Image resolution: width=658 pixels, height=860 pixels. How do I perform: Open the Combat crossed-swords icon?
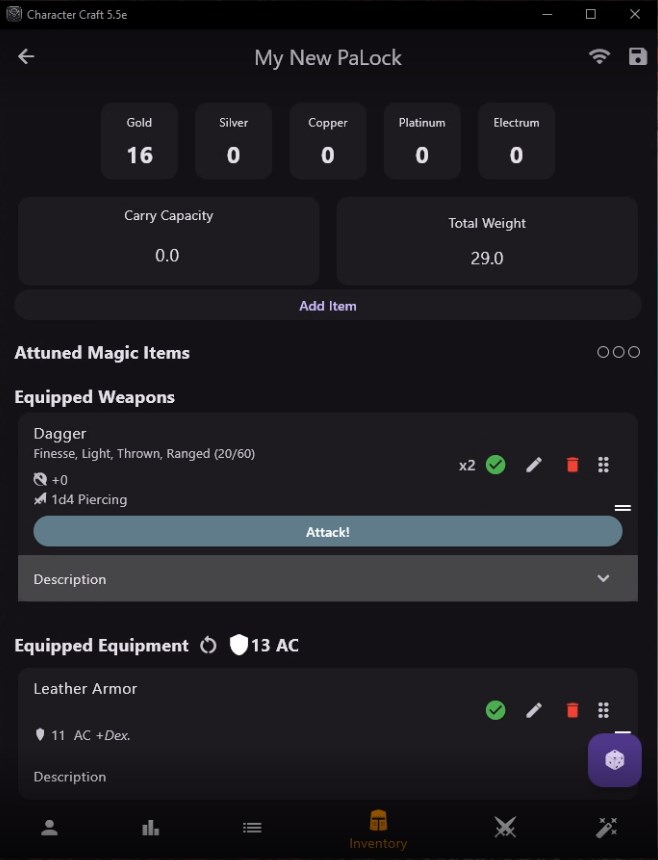click(x=505, y=827)
